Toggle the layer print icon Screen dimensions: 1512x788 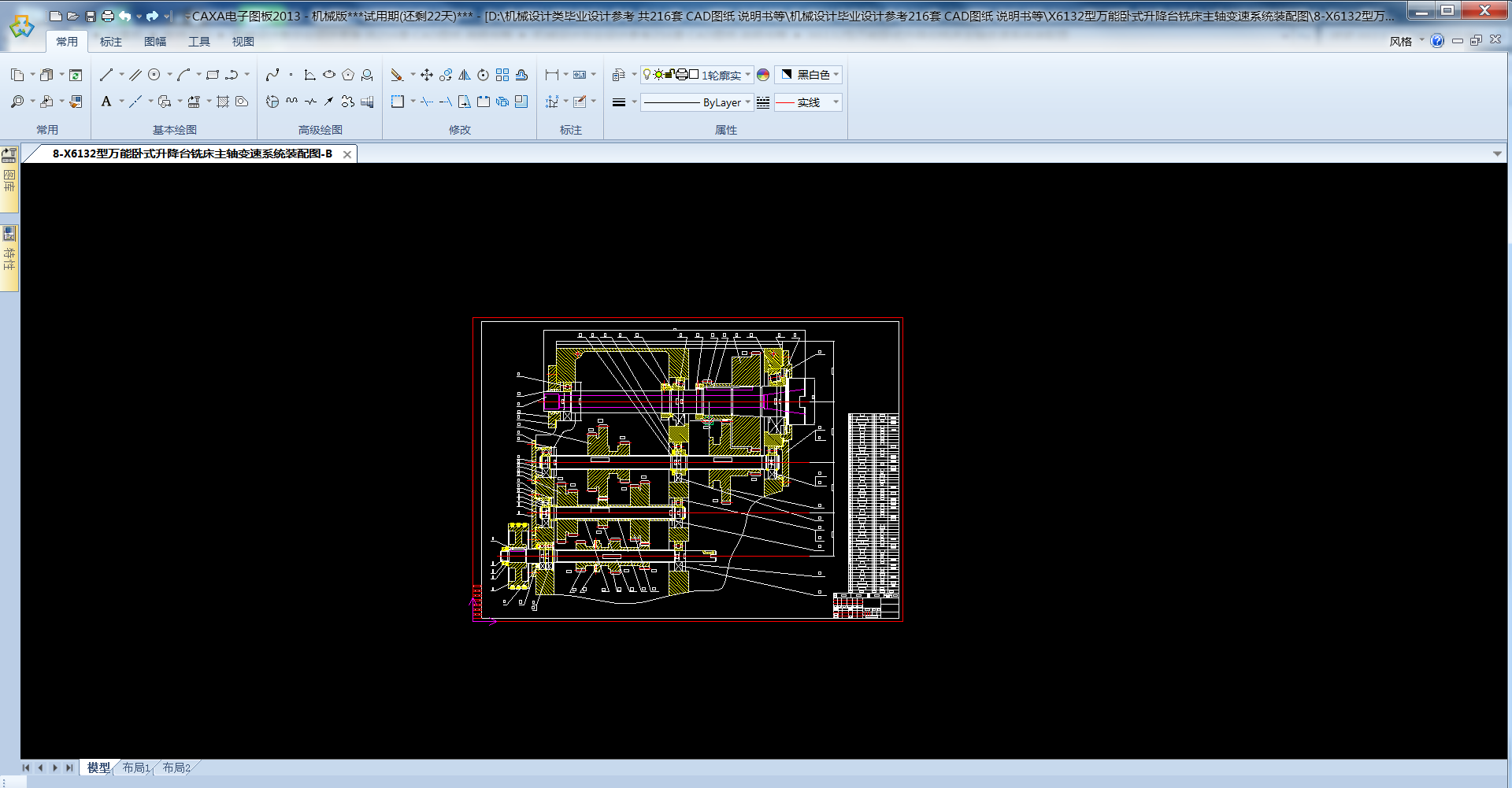[682, 75]
